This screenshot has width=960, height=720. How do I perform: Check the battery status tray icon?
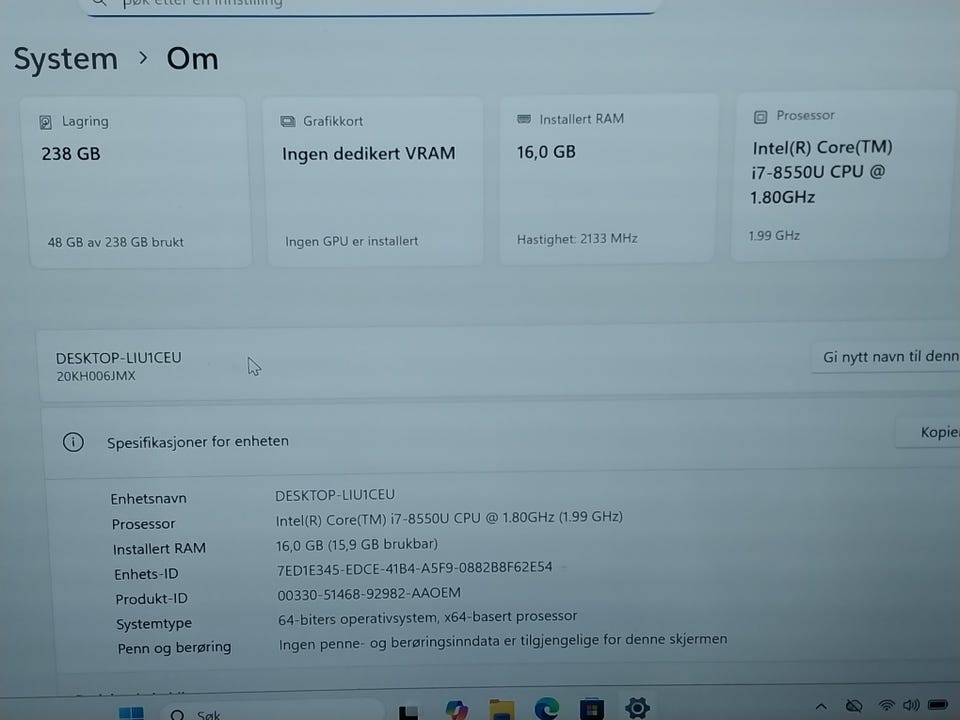(x=938, y=705)
